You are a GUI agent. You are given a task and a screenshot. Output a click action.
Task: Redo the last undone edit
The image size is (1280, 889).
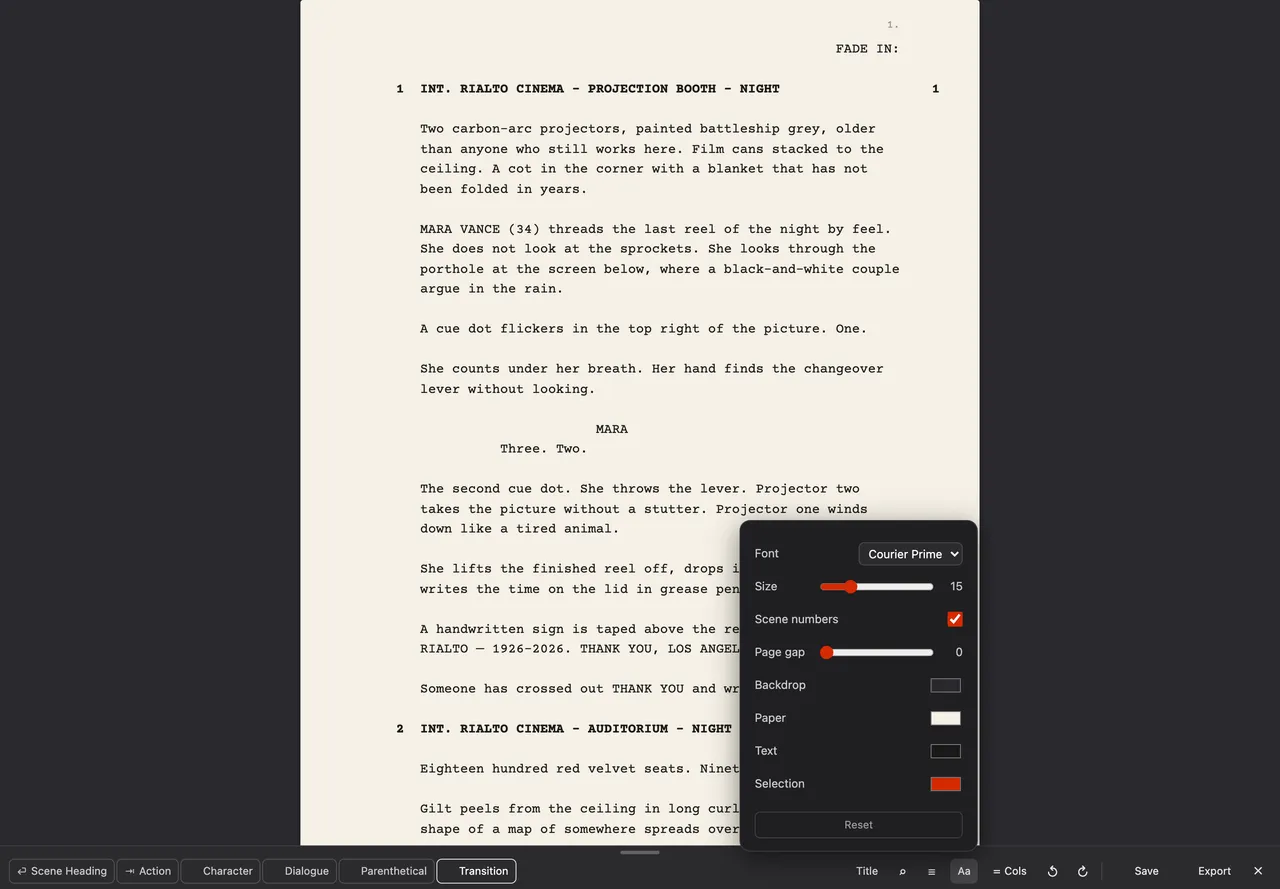(x=1082, y=871)
